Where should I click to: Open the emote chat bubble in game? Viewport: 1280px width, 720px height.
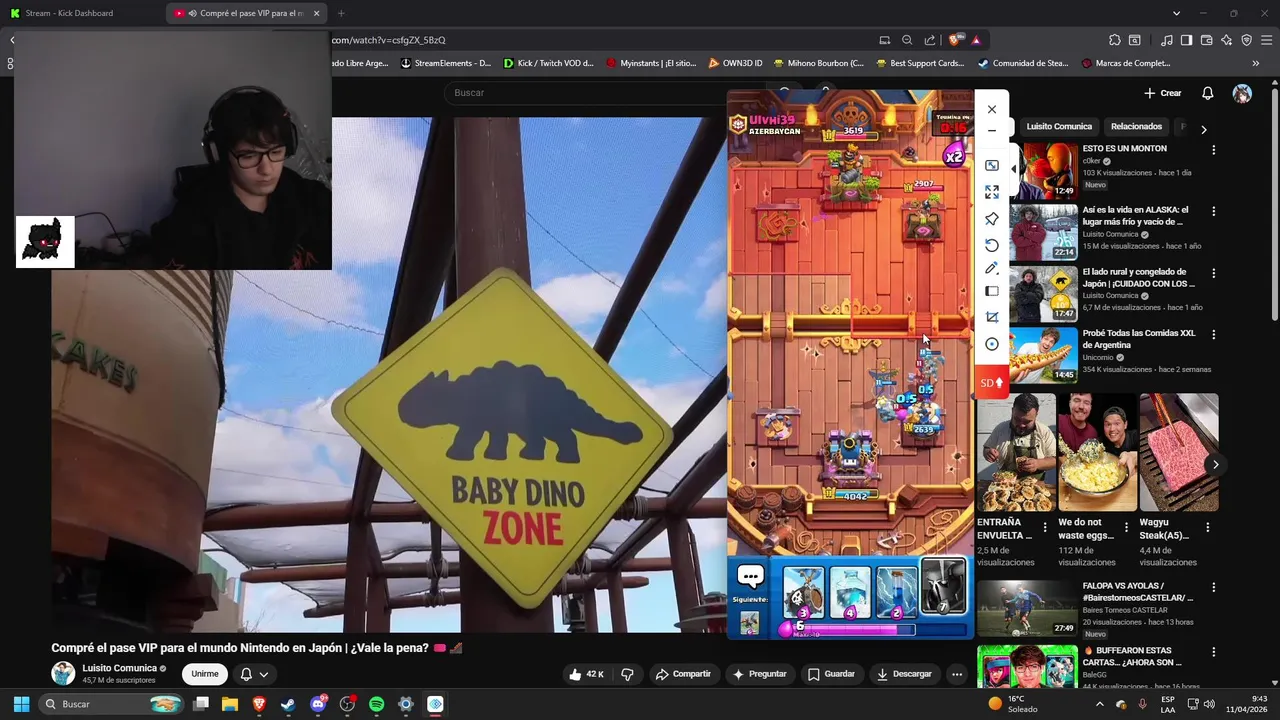click(750, 576)
